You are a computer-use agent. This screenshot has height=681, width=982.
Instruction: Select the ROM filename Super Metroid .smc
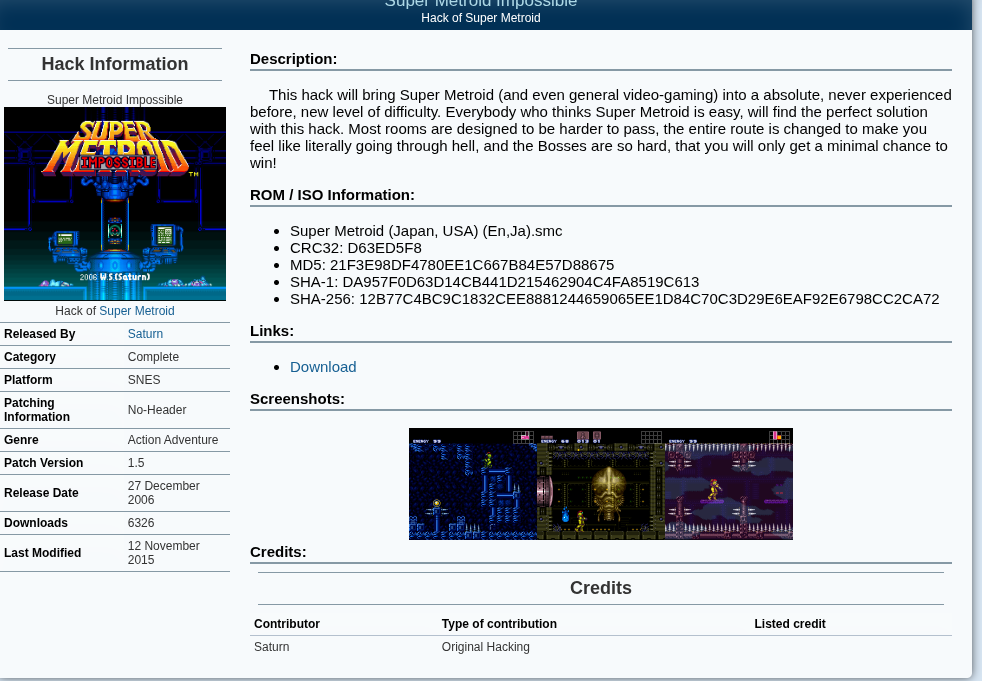426,231
